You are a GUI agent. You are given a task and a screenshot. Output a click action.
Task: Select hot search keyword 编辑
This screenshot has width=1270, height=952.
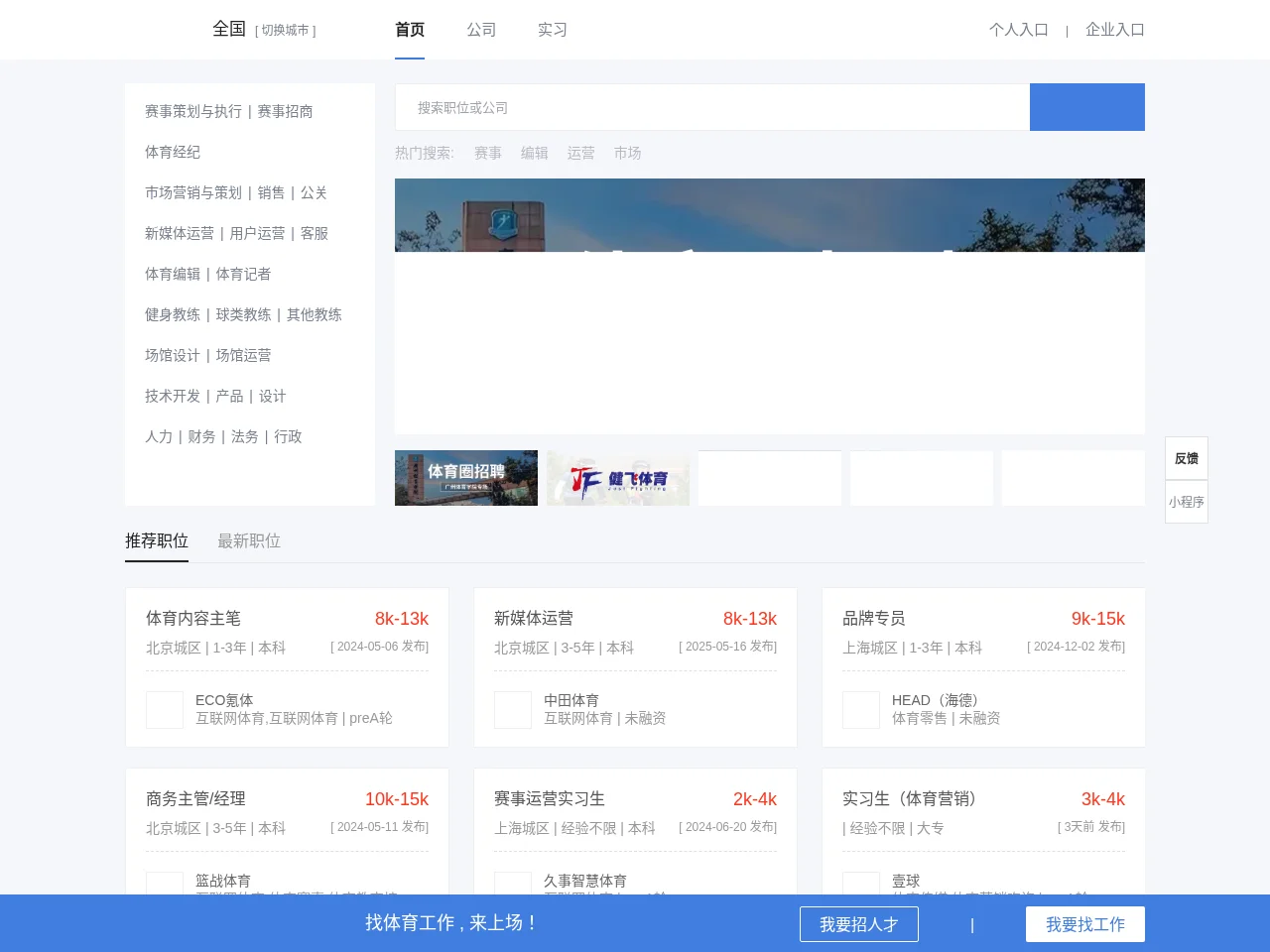point(535,153)
